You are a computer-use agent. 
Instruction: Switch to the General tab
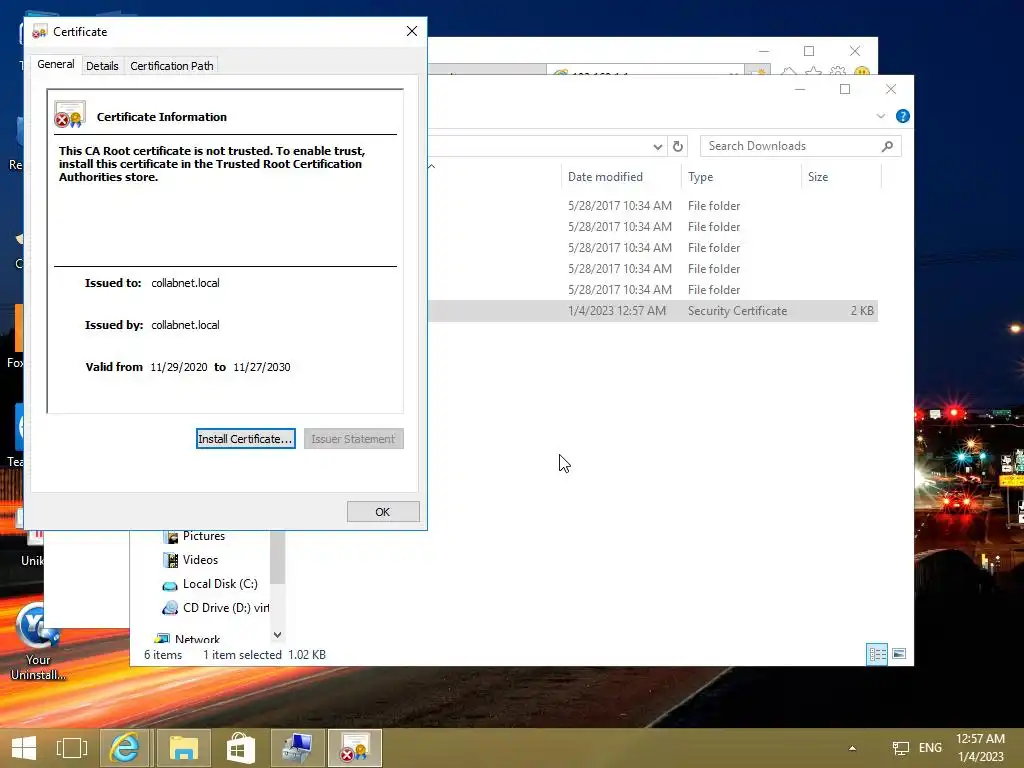[56, 64]
